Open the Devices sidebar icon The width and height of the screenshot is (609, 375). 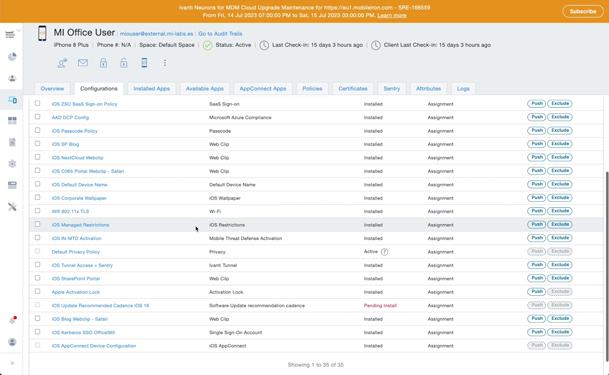[12, 100]
